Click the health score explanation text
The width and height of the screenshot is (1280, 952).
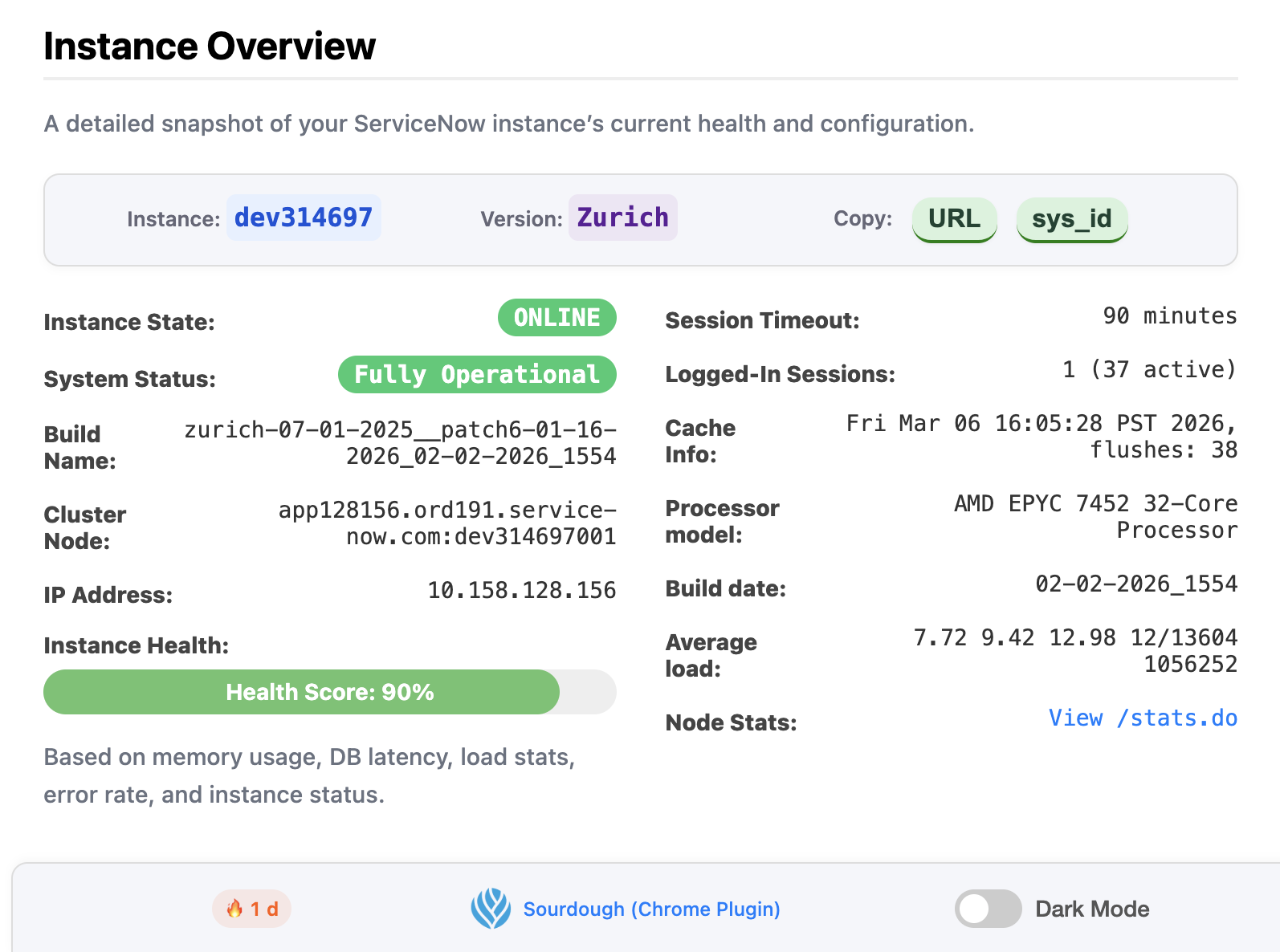(309, 775)
